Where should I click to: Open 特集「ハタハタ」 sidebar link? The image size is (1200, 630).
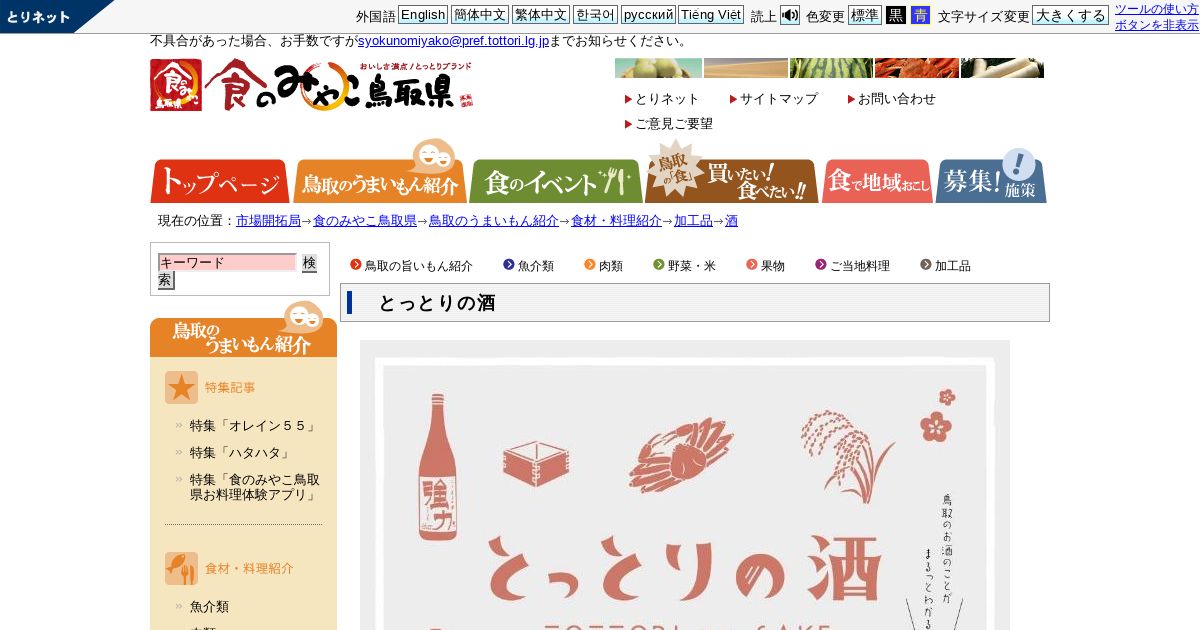tap(241, 453)
